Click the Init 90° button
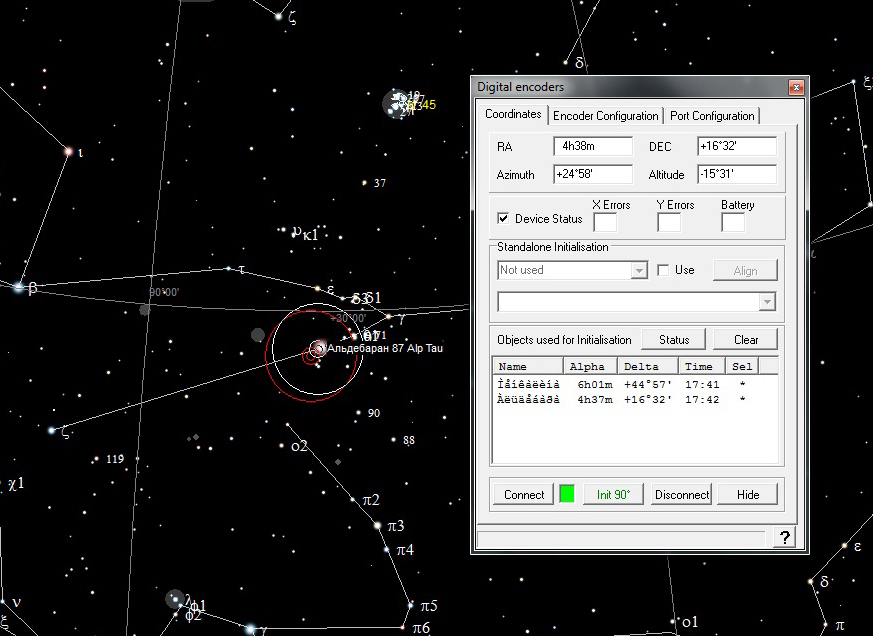 [x=613, y=495]
